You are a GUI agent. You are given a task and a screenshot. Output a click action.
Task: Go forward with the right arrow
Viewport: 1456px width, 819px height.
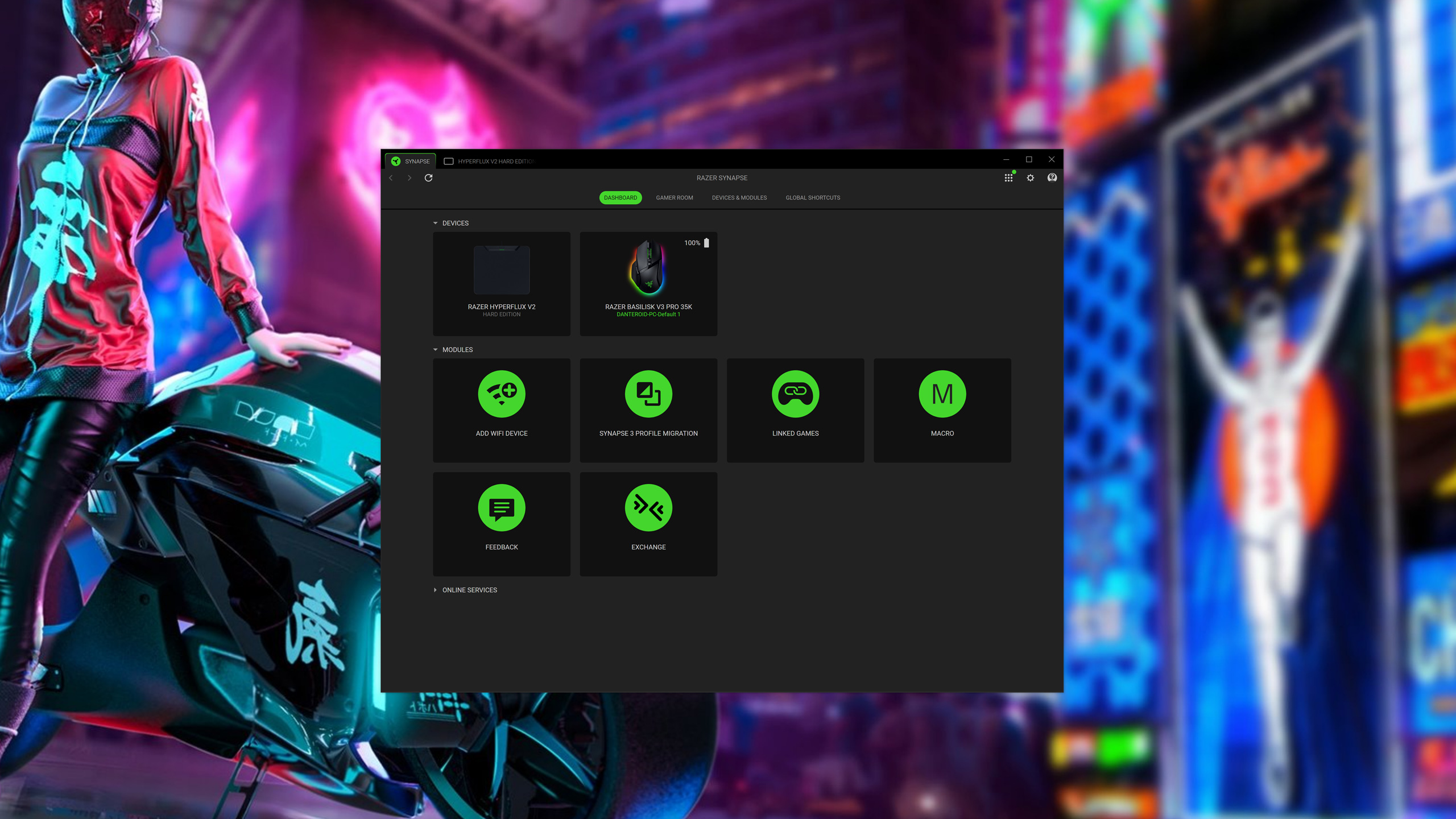click(x=409, y=177)
